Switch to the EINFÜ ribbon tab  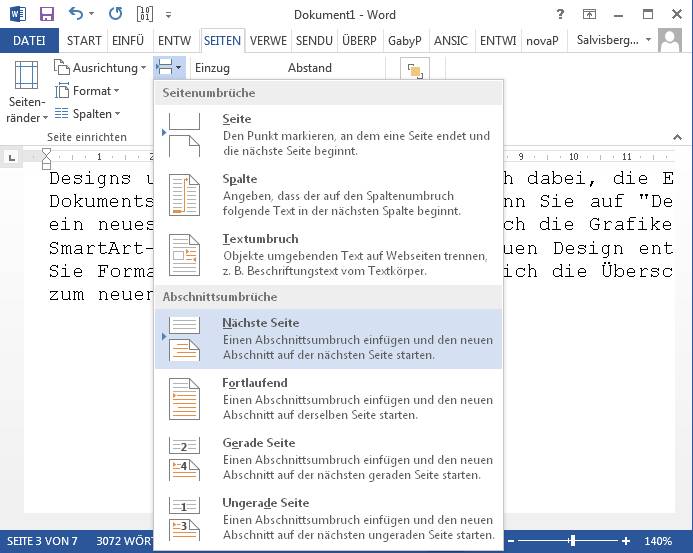click(128, 41)
